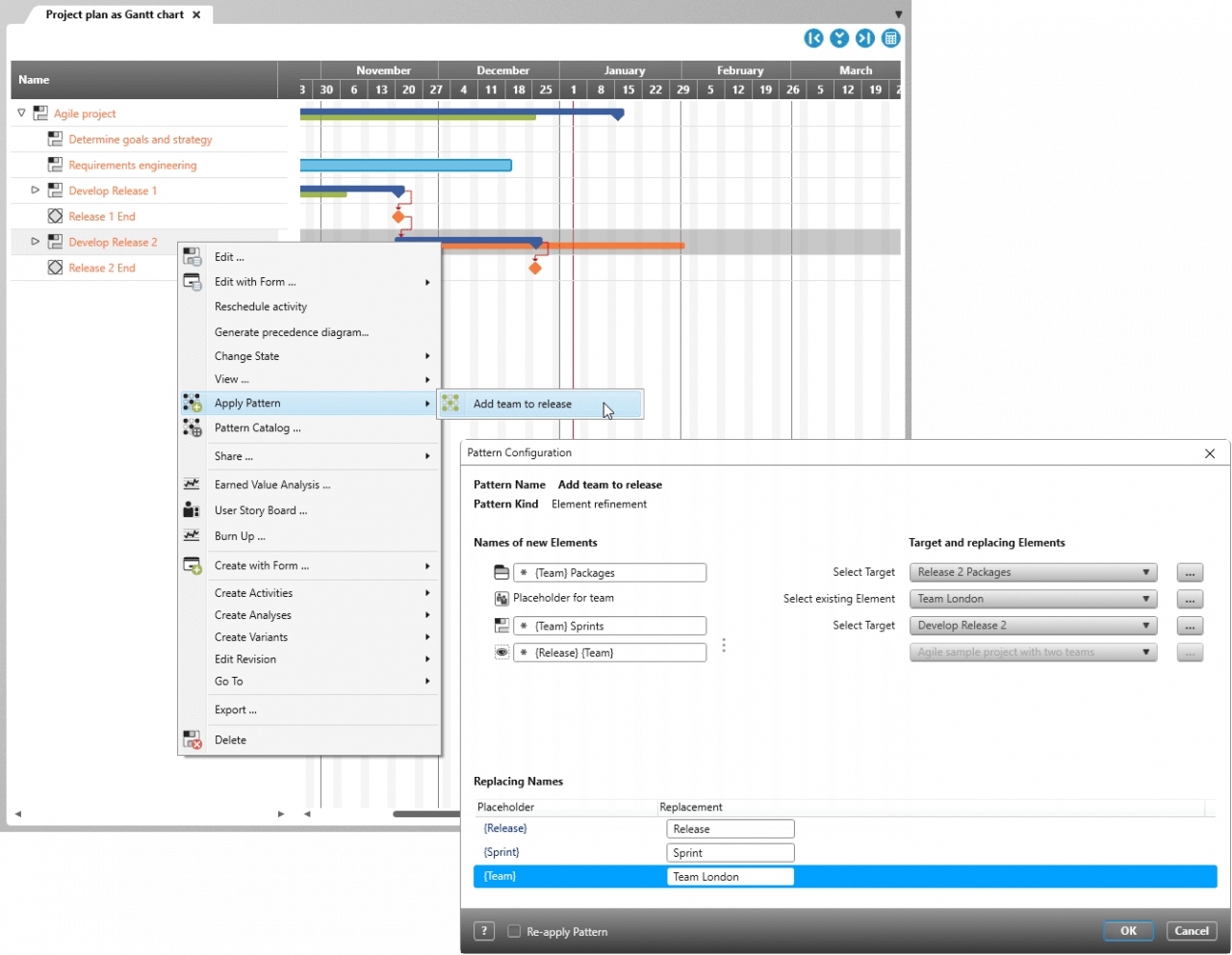Click the OK button in Pattern Configuration
This screenshot has width=1232, height=955.
coord(1128,931)
